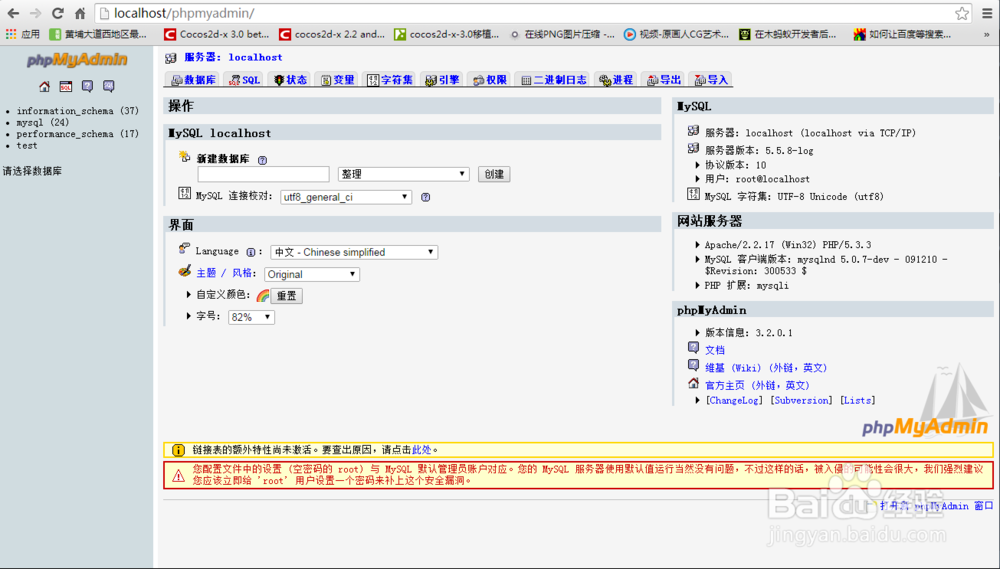Click the phpMyAdmin logo in sidebar

pyautogui.click(x=77, y=60)
